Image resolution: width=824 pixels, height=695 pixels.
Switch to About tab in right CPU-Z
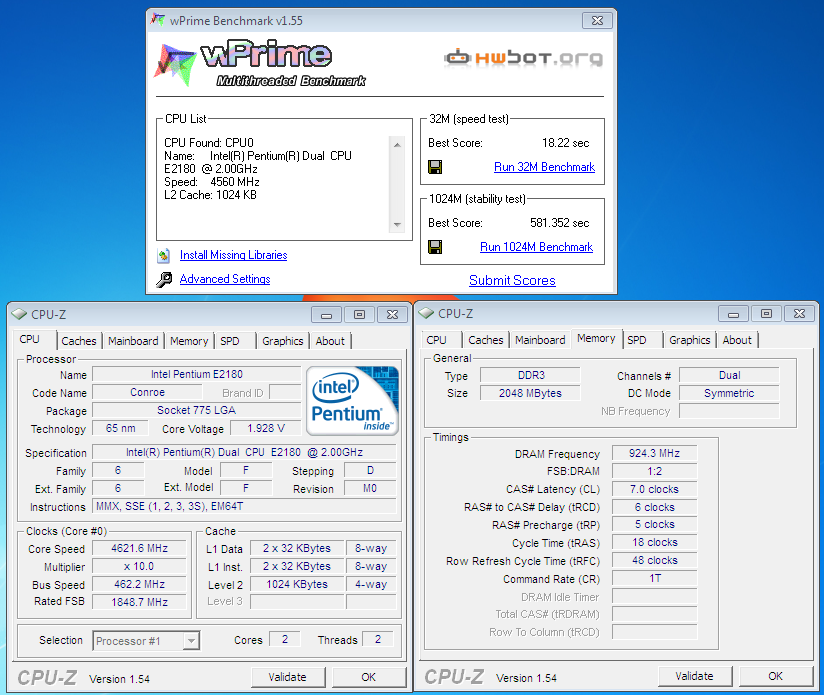tap(737, 340)
